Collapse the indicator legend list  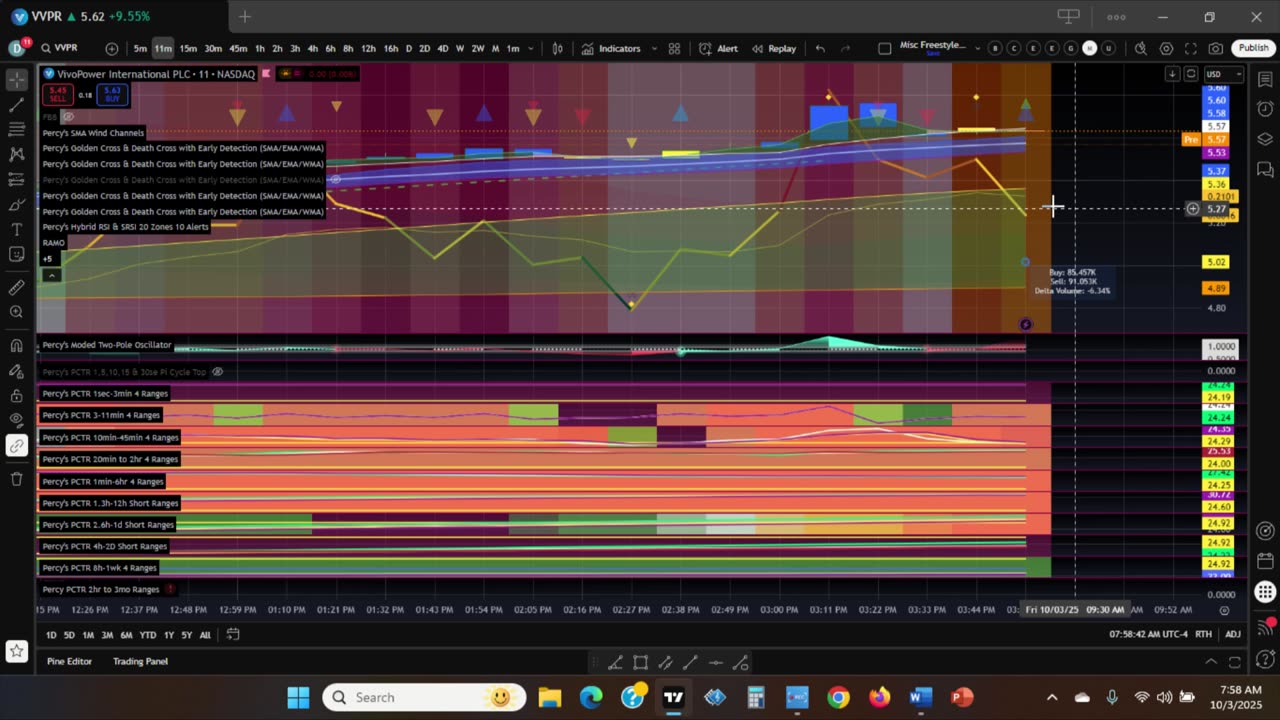point(51,275)
